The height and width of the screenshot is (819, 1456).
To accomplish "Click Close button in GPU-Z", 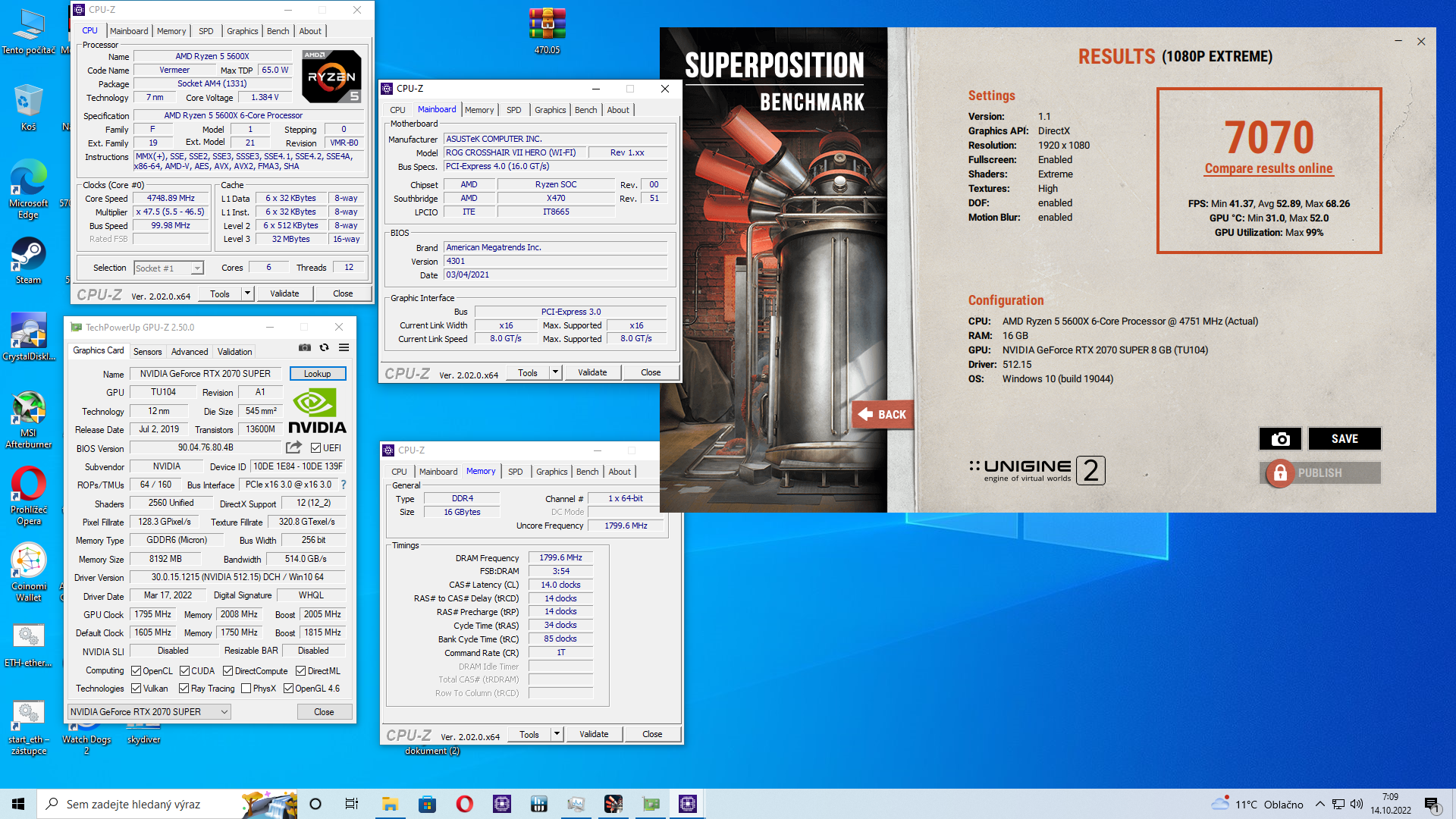I will click(324, 712).
